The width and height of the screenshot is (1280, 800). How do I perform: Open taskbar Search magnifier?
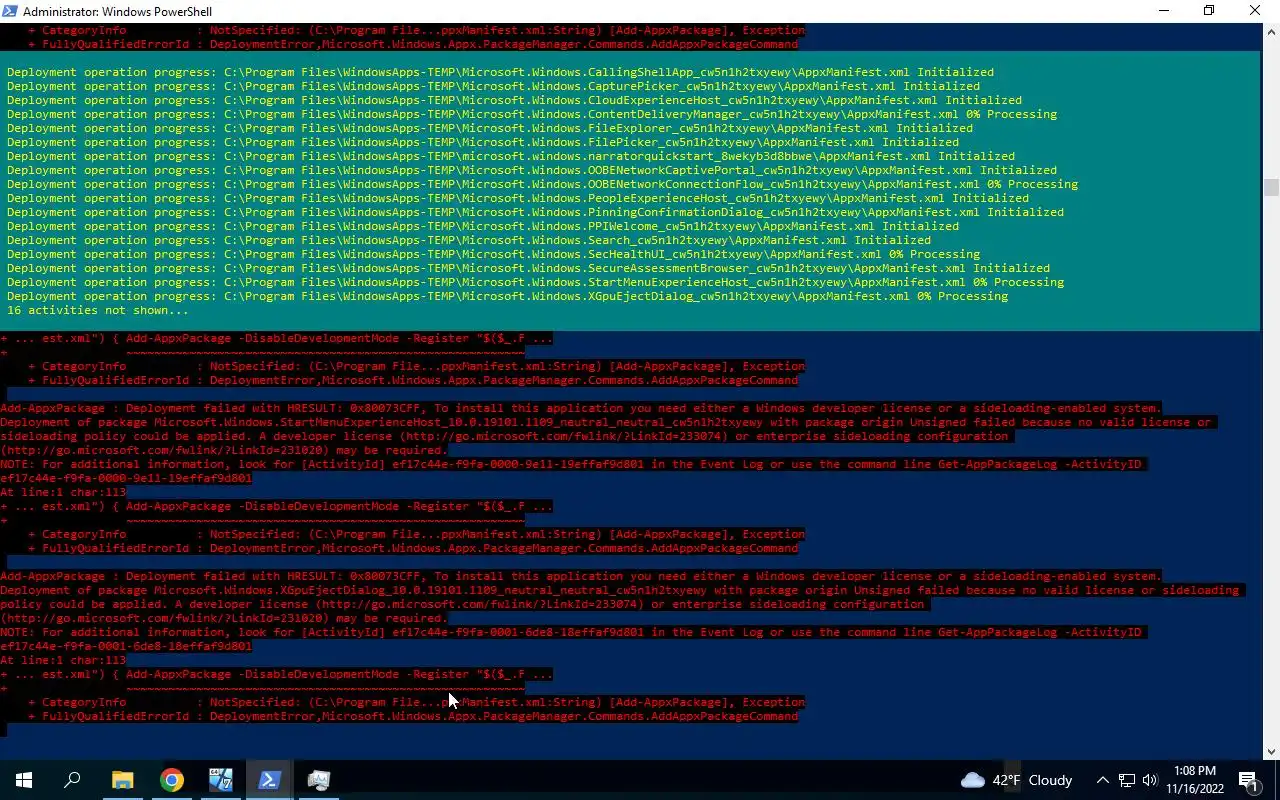[x=72, y=780]
